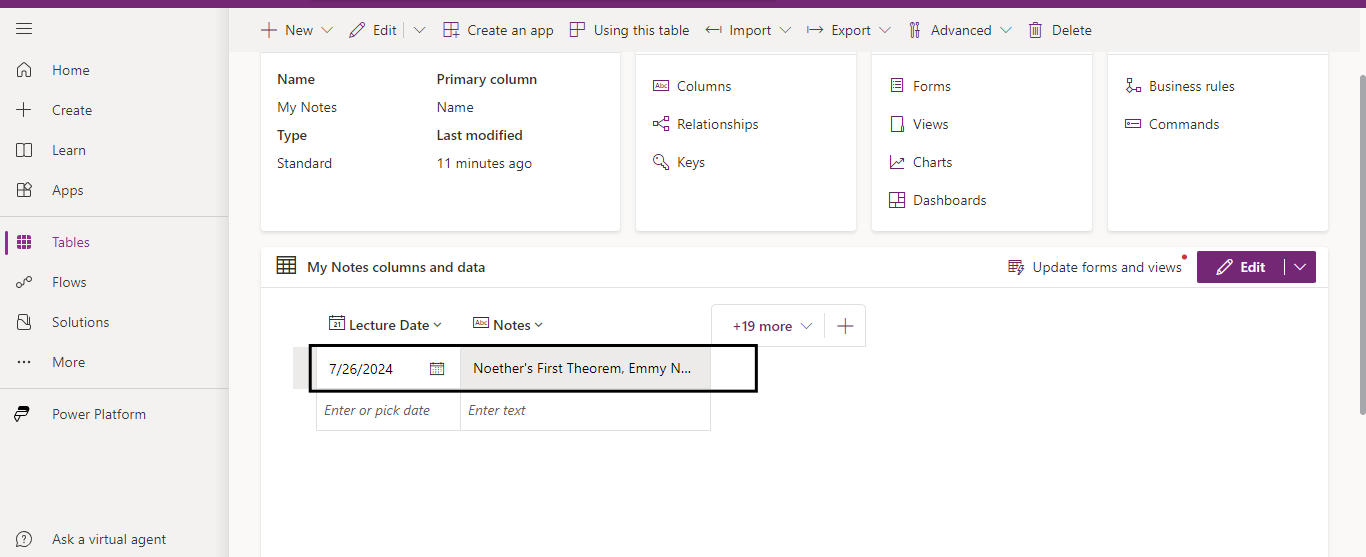
Task: Click the plus icon to add column
Action: point(845,326)
